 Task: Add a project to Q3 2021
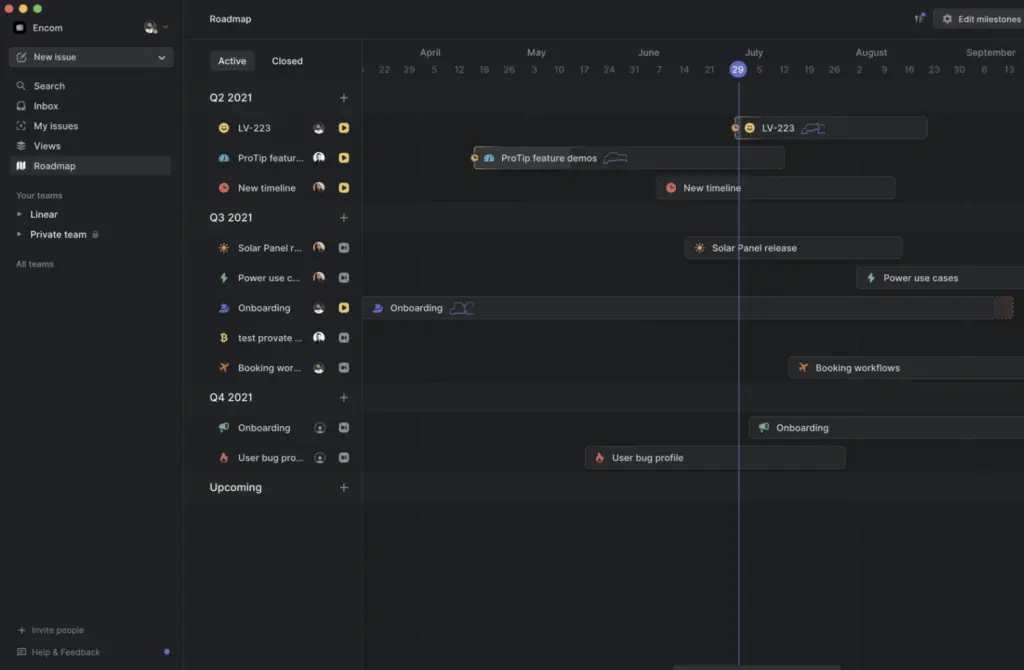click(344, 217)
